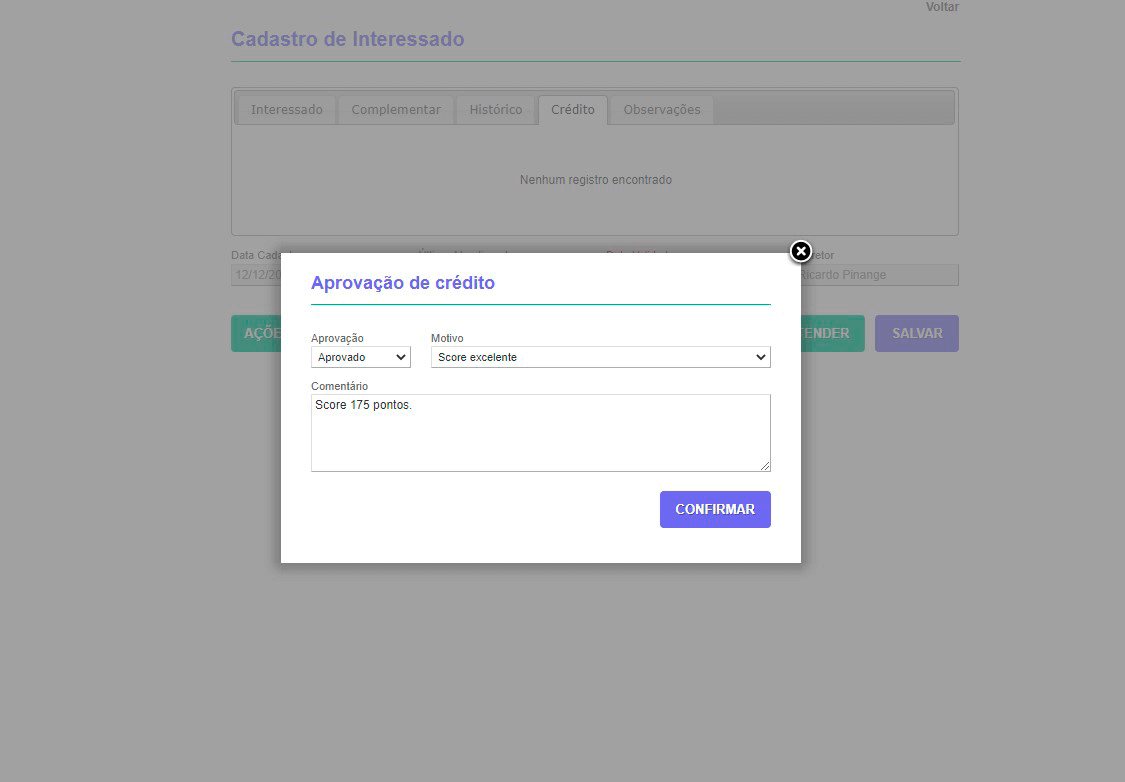Close the Aprovação de crédito dialog
Image resolution: width=1125 pixels, height=782 pixels.
(800, 252)
